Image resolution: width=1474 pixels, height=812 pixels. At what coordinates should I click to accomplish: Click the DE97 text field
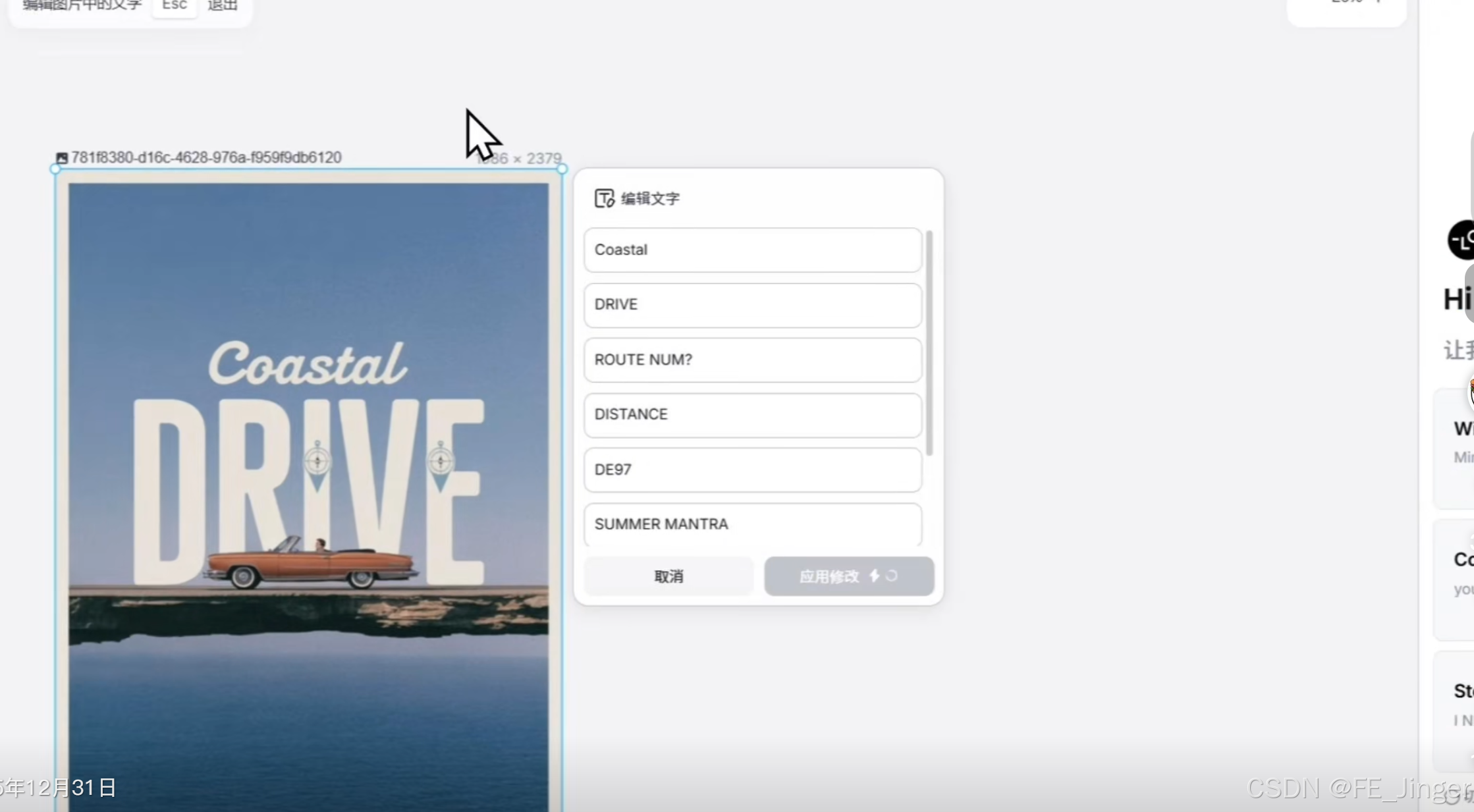click(752, 470)
